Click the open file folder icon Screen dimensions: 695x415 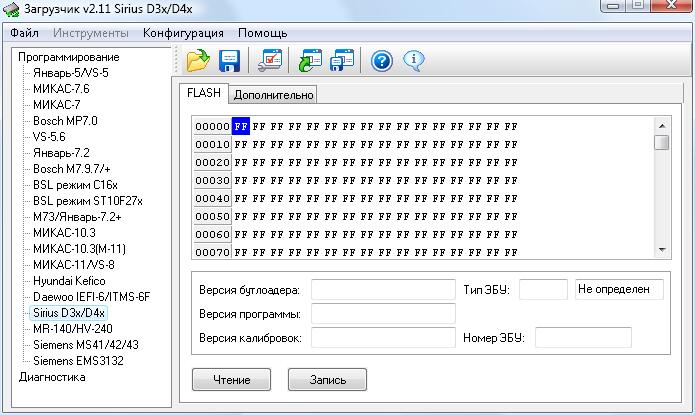pyautogui.click(x=198, y=60)
